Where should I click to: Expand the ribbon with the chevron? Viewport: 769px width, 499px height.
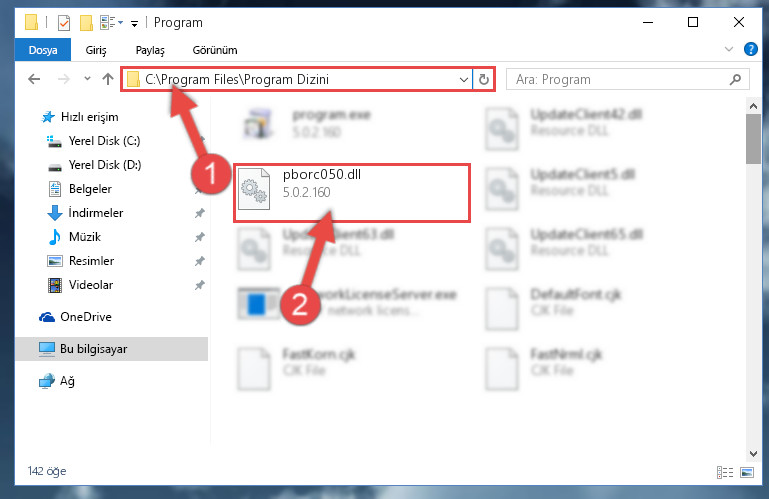coord(729,49)
